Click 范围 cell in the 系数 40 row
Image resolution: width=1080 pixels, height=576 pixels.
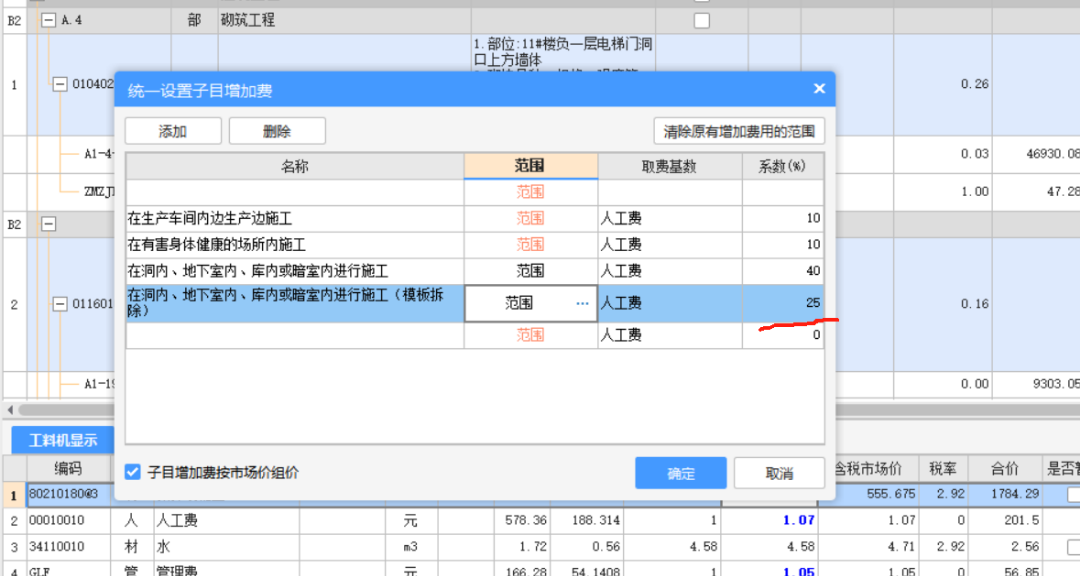pos(530,271)
